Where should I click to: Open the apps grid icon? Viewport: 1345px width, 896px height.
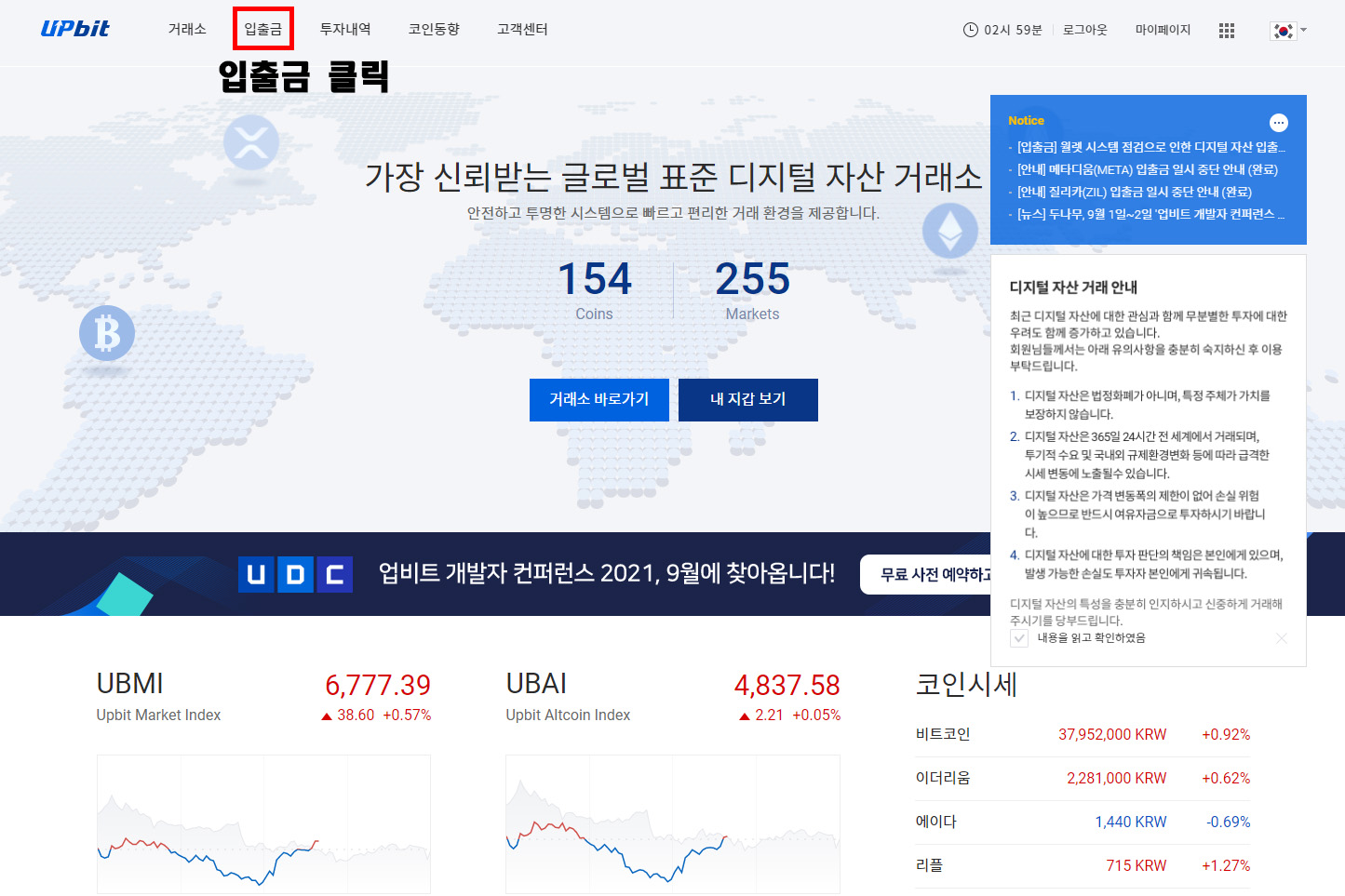[1227, 31]
